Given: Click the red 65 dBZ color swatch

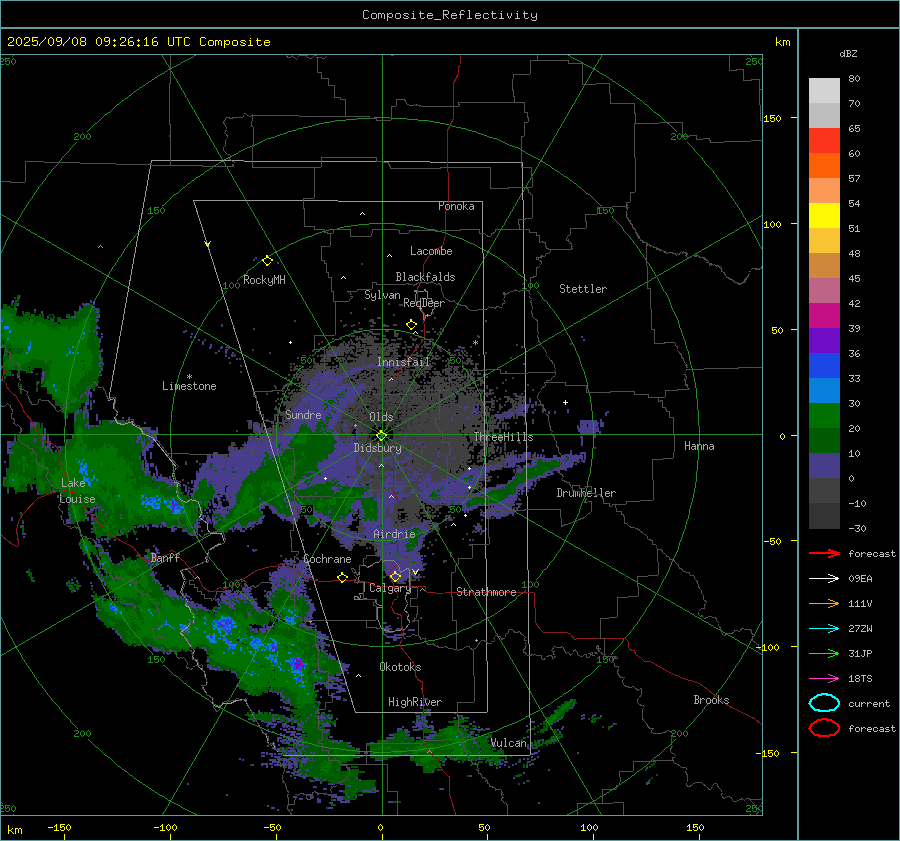Looking at the screenshot, I should coord(824,140).
